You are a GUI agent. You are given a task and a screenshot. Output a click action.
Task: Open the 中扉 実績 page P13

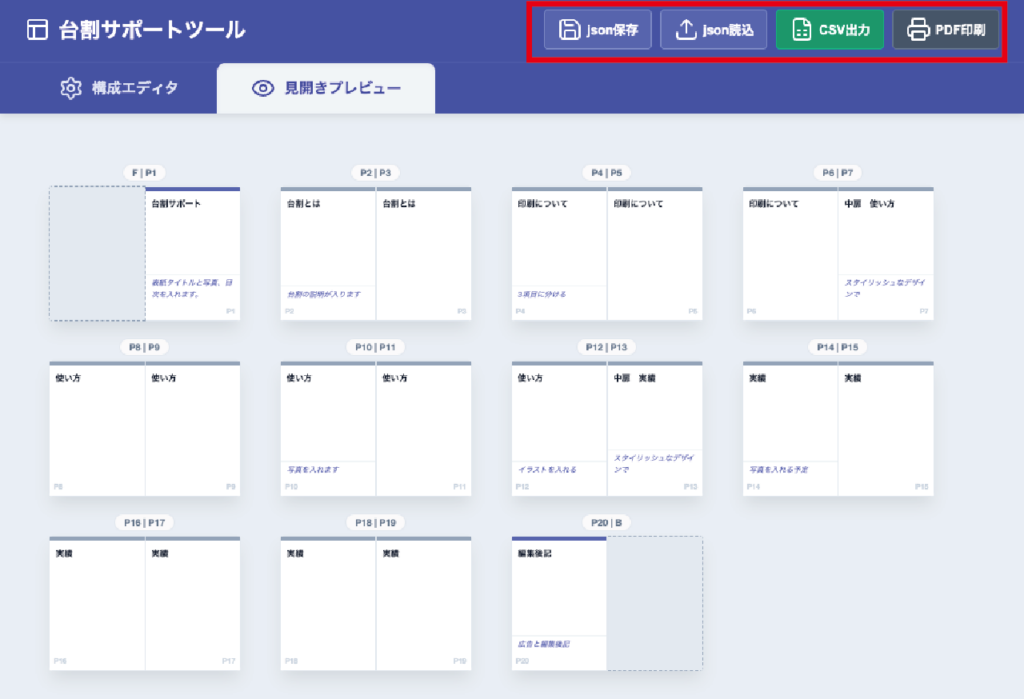(655, 429)
